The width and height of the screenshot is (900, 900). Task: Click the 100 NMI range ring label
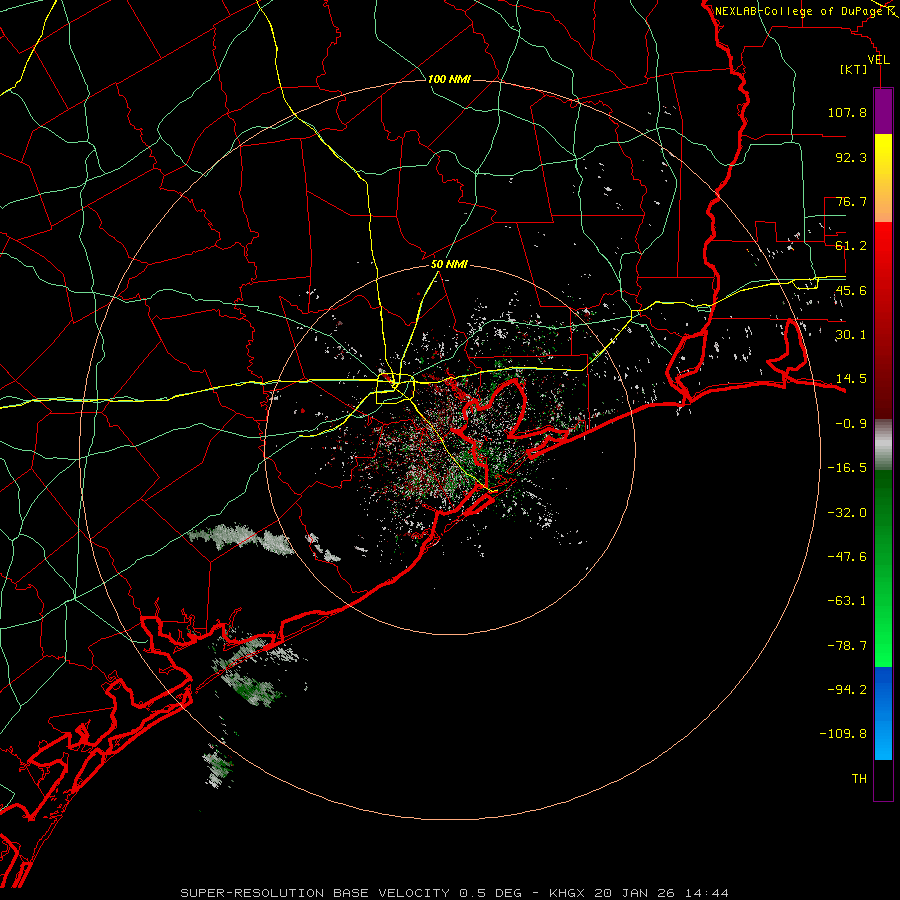(449, 79)
